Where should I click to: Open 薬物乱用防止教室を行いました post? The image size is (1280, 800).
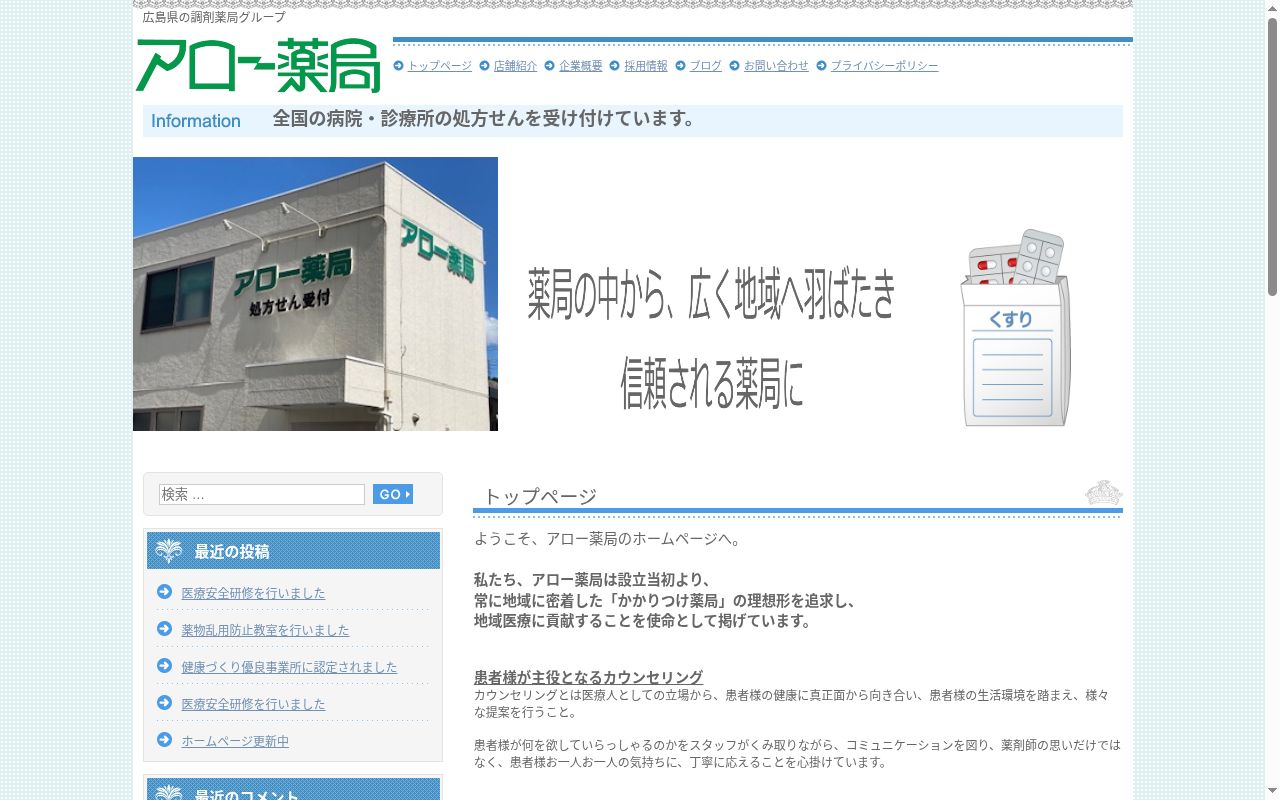tap(265, 630)
